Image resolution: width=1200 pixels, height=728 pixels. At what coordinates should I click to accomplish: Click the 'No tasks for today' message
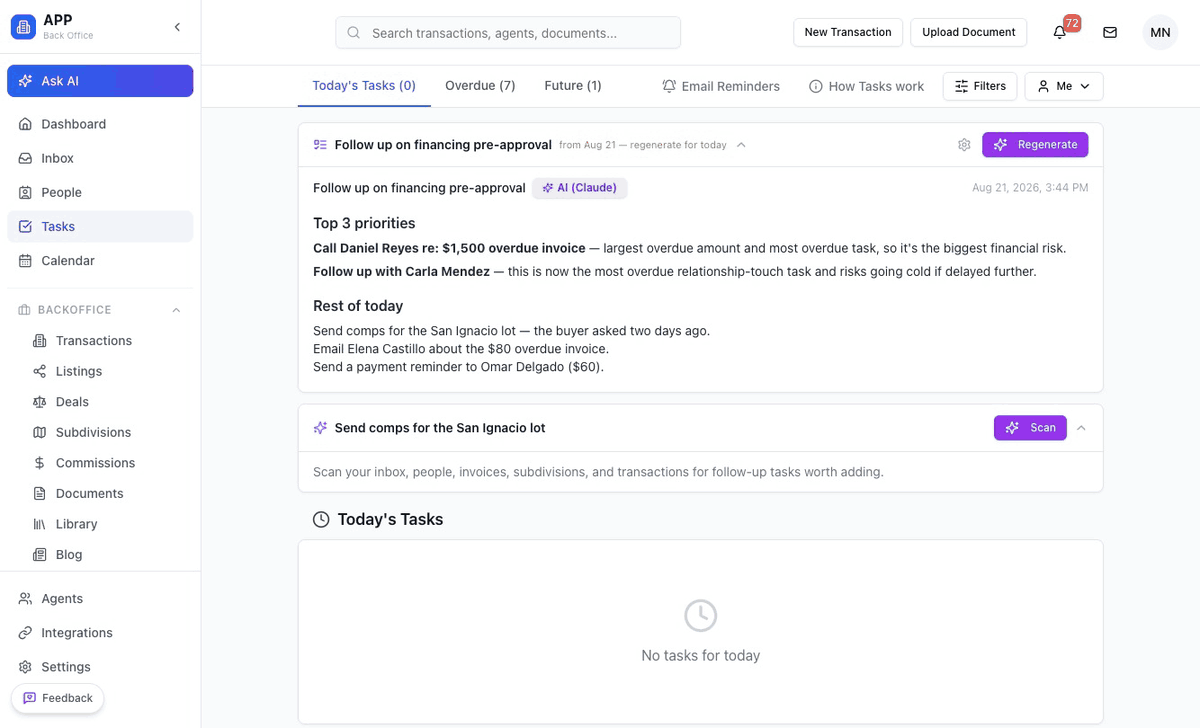click(x=701, y=656)
